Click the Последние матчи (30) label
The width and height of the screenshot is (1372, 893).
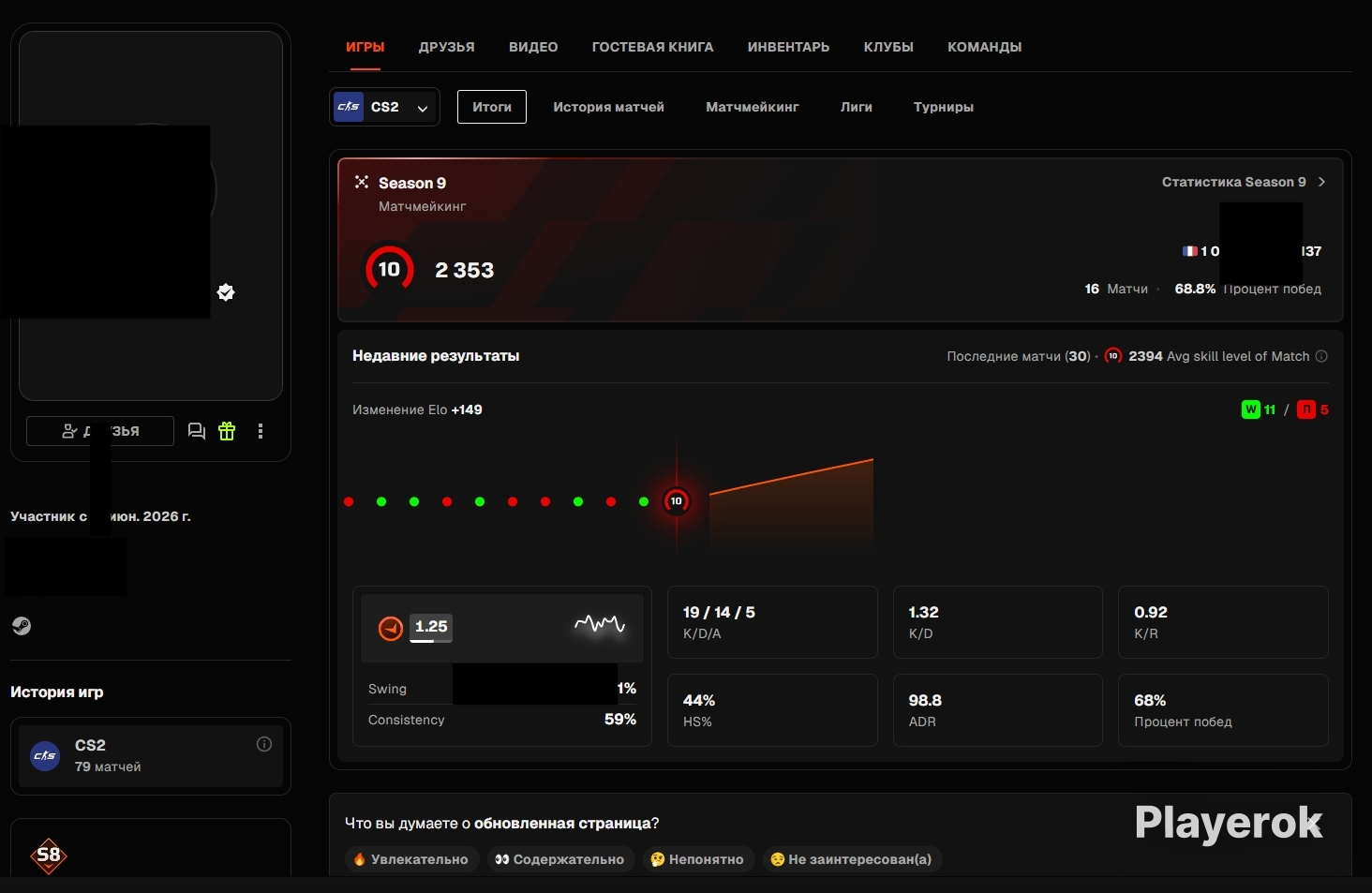pos(1019,356)
